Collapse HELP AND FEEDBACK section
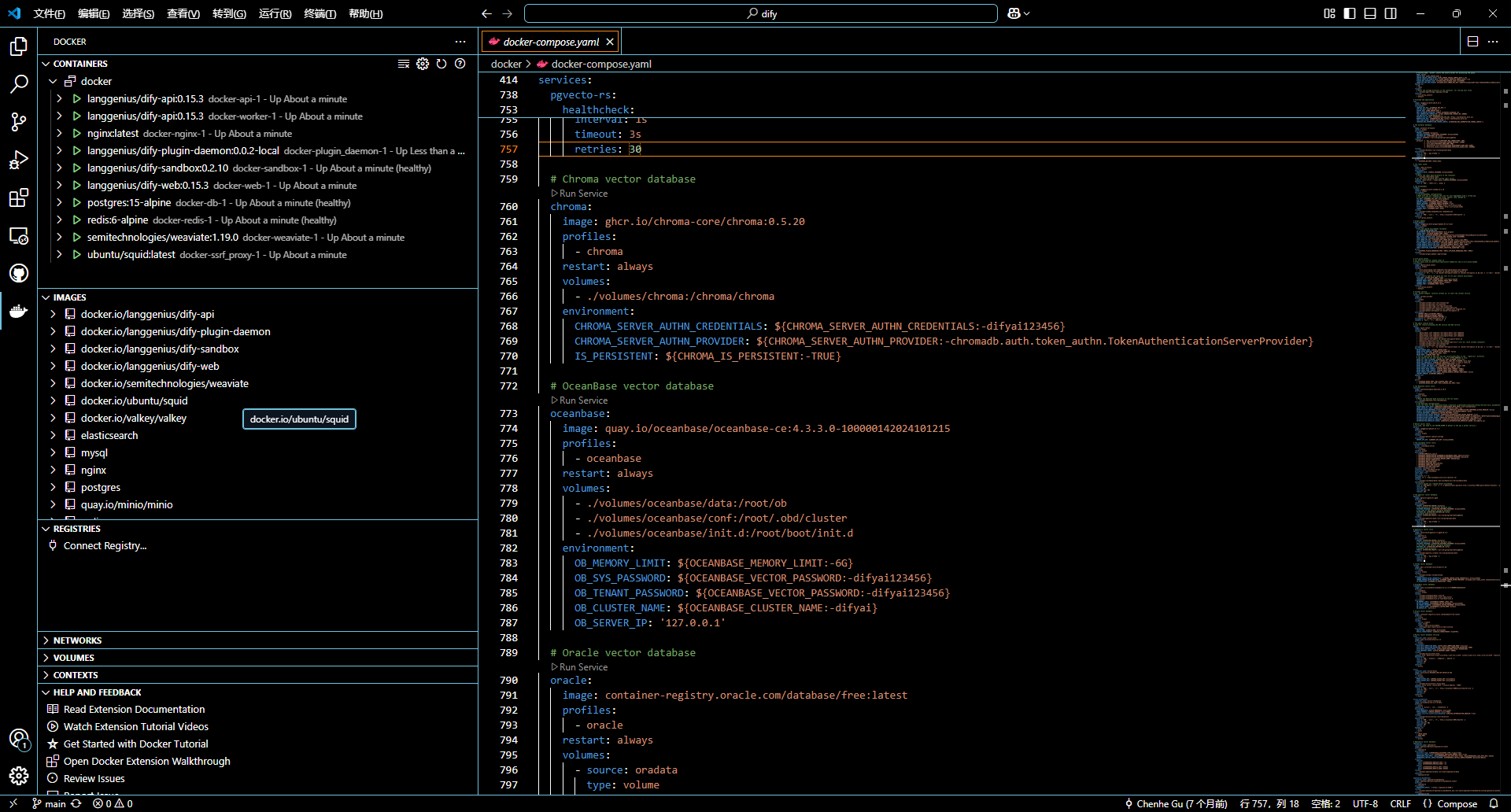 [97, 692]
